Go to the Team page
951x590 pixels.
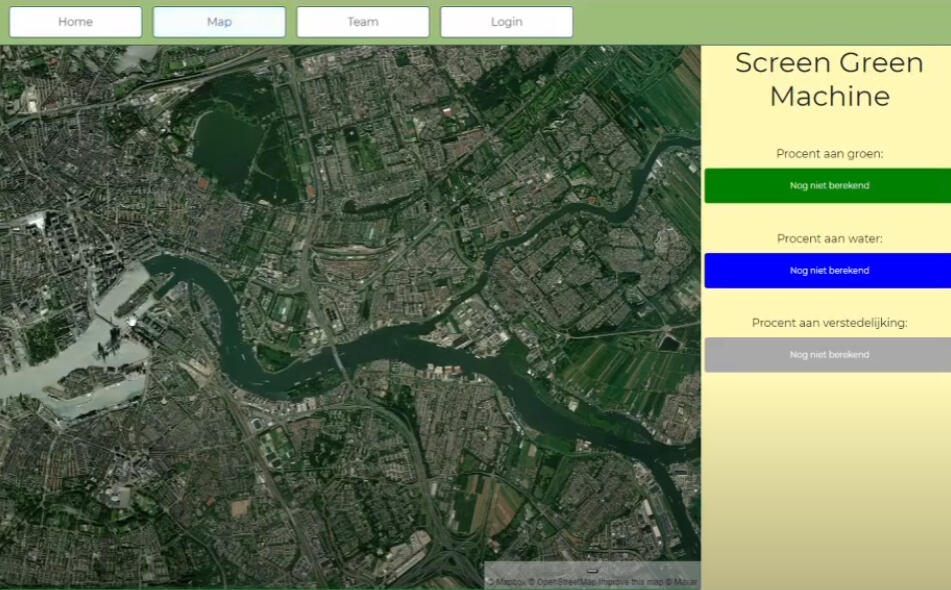363,22
